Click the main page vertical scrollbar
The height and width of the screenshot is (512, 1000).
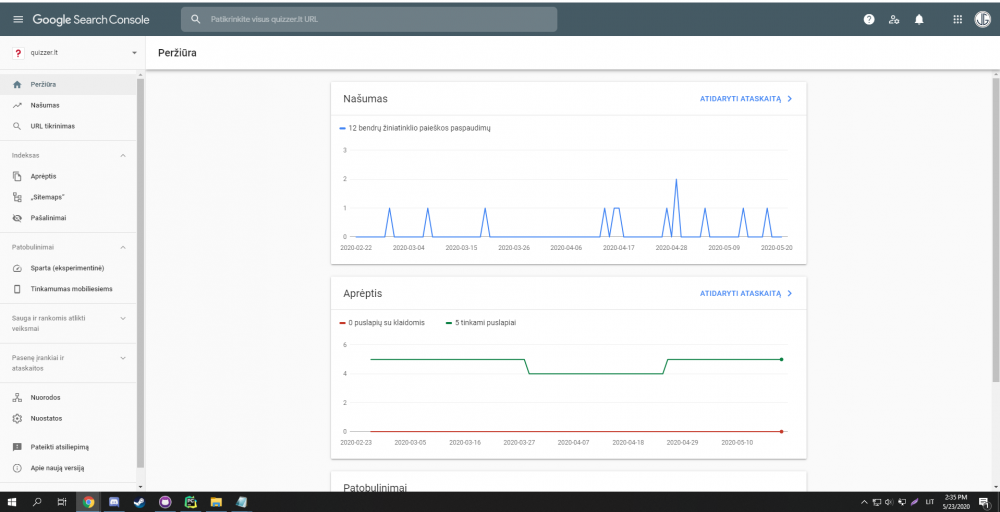(x=996, y=230)
